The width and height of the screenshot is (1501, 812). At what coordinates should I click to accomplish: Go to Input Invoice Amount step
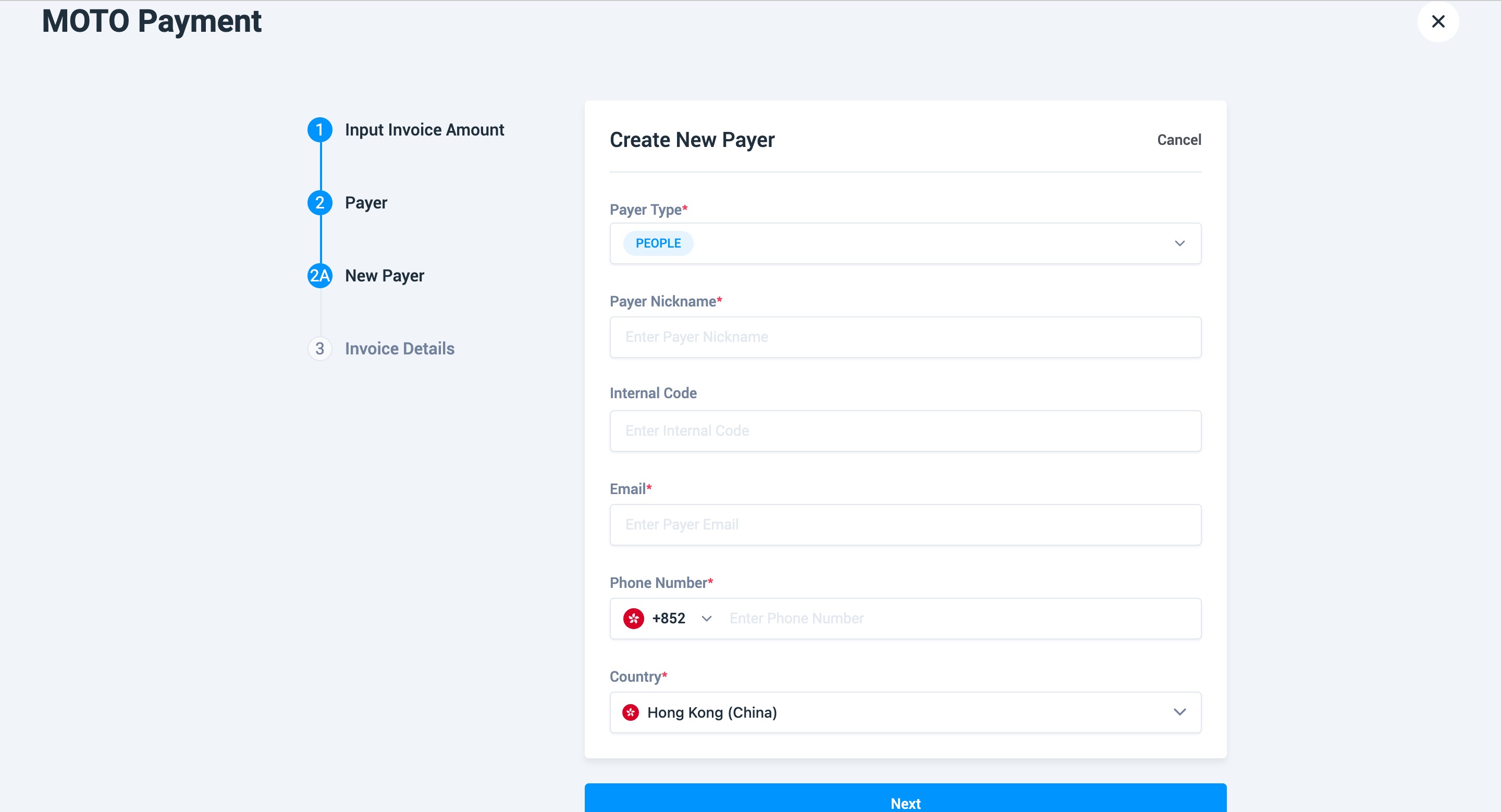click(x=424, y=129)
